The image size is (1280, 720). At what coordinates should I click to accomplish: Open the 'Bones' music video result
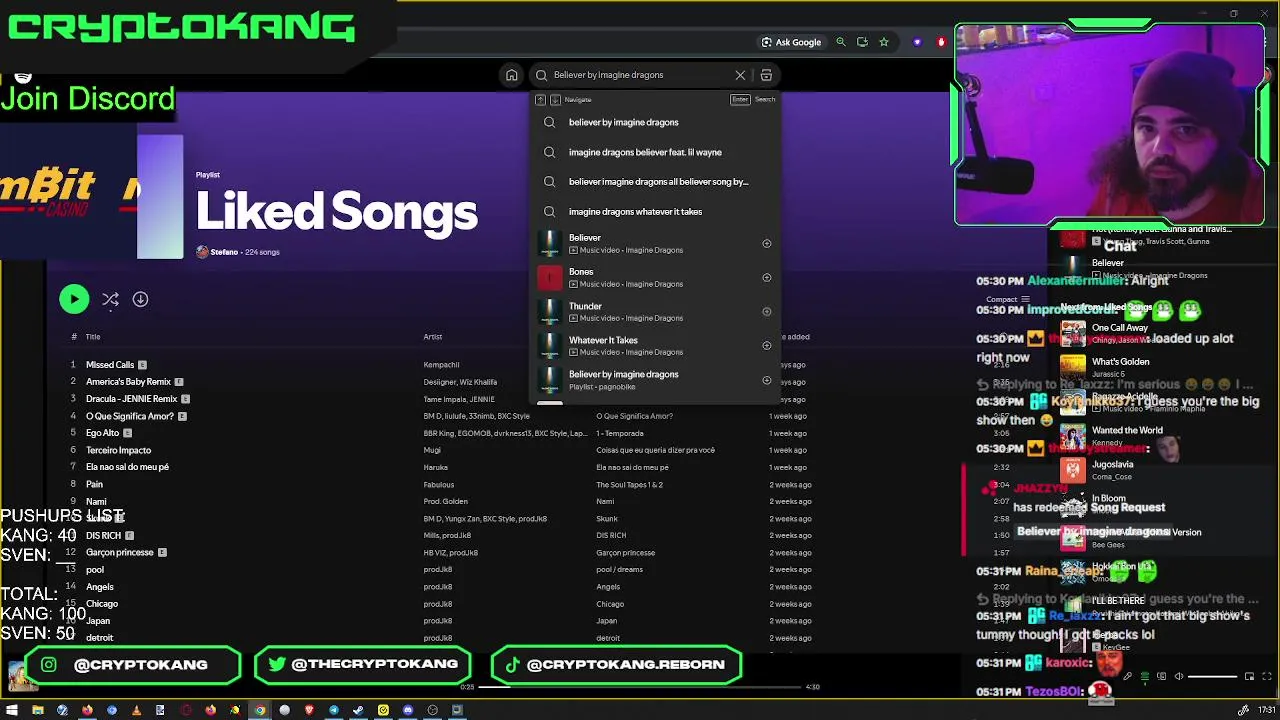click(655, 278)
